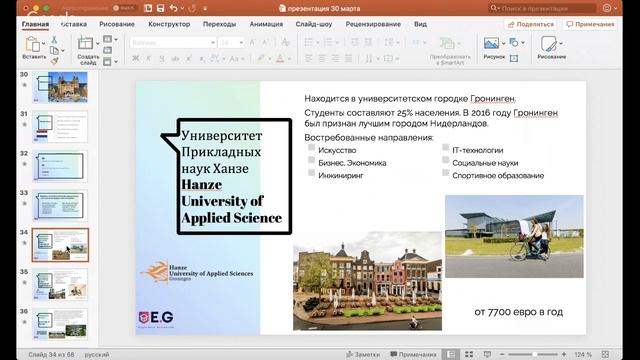Toggle Italic (К) formatting
The height and width of the screenshot is (360, 640).
(x=149, y=59)
